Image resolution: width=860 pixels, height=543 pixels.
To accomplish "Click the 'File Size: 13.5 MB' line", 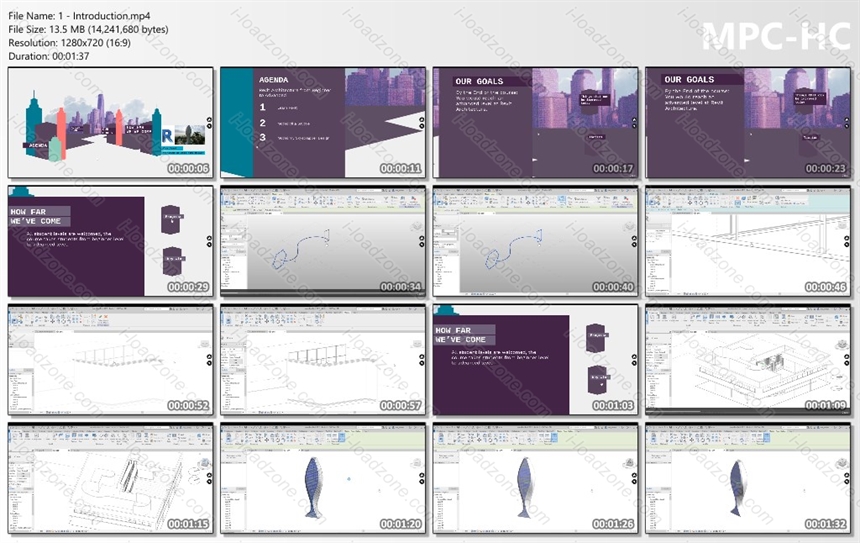I will pos(88,30).
